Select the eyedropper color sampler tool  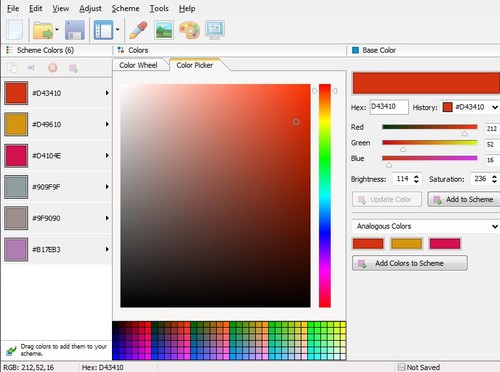[138, 30]
